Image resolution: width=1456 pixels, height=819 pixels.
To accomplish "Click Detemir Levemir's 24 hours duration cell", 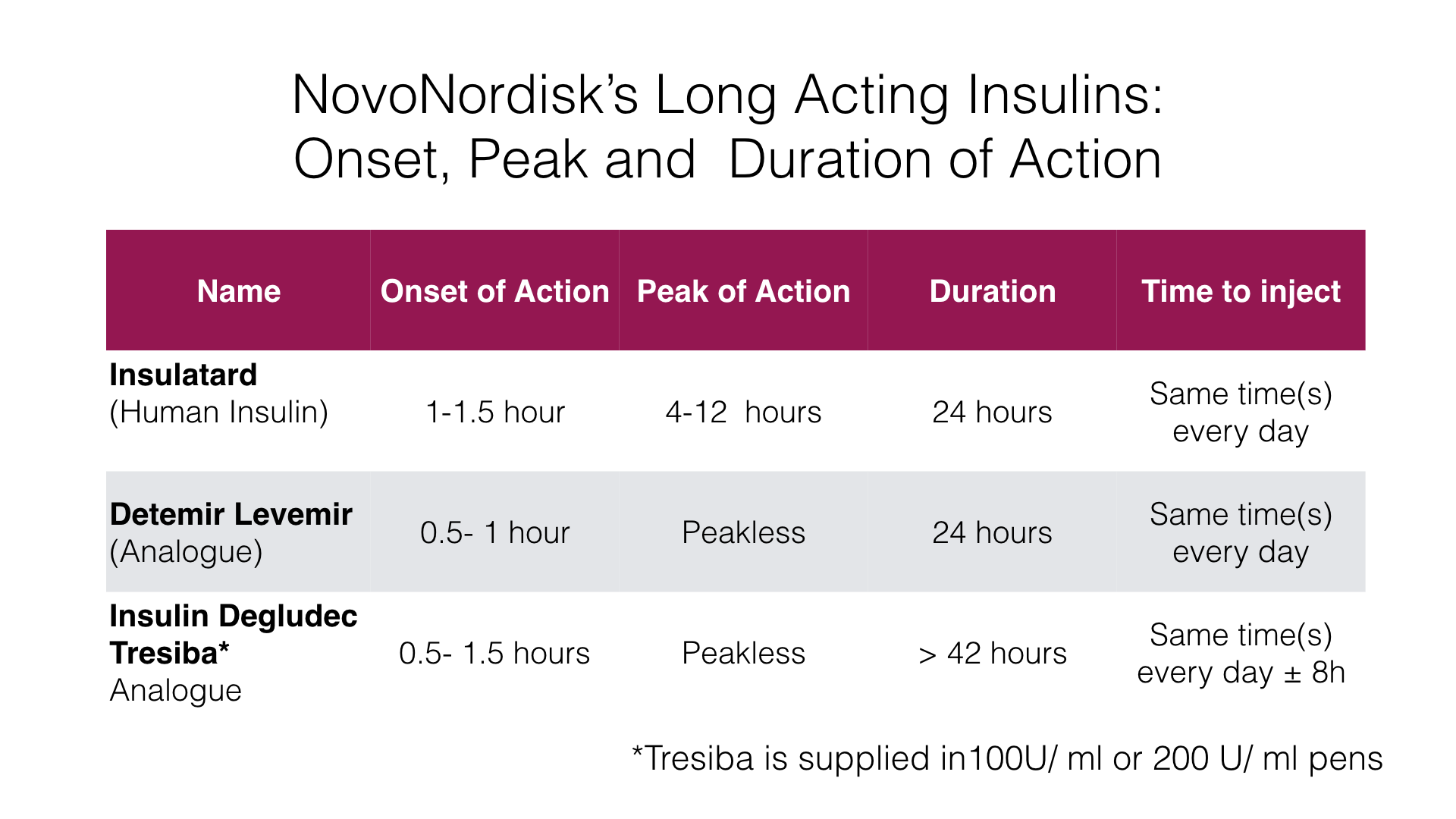I will pos(992,532).
